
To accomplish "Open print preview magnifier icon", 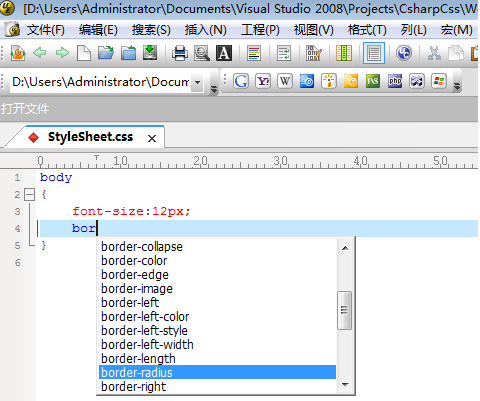I will (x=202, y=53).
